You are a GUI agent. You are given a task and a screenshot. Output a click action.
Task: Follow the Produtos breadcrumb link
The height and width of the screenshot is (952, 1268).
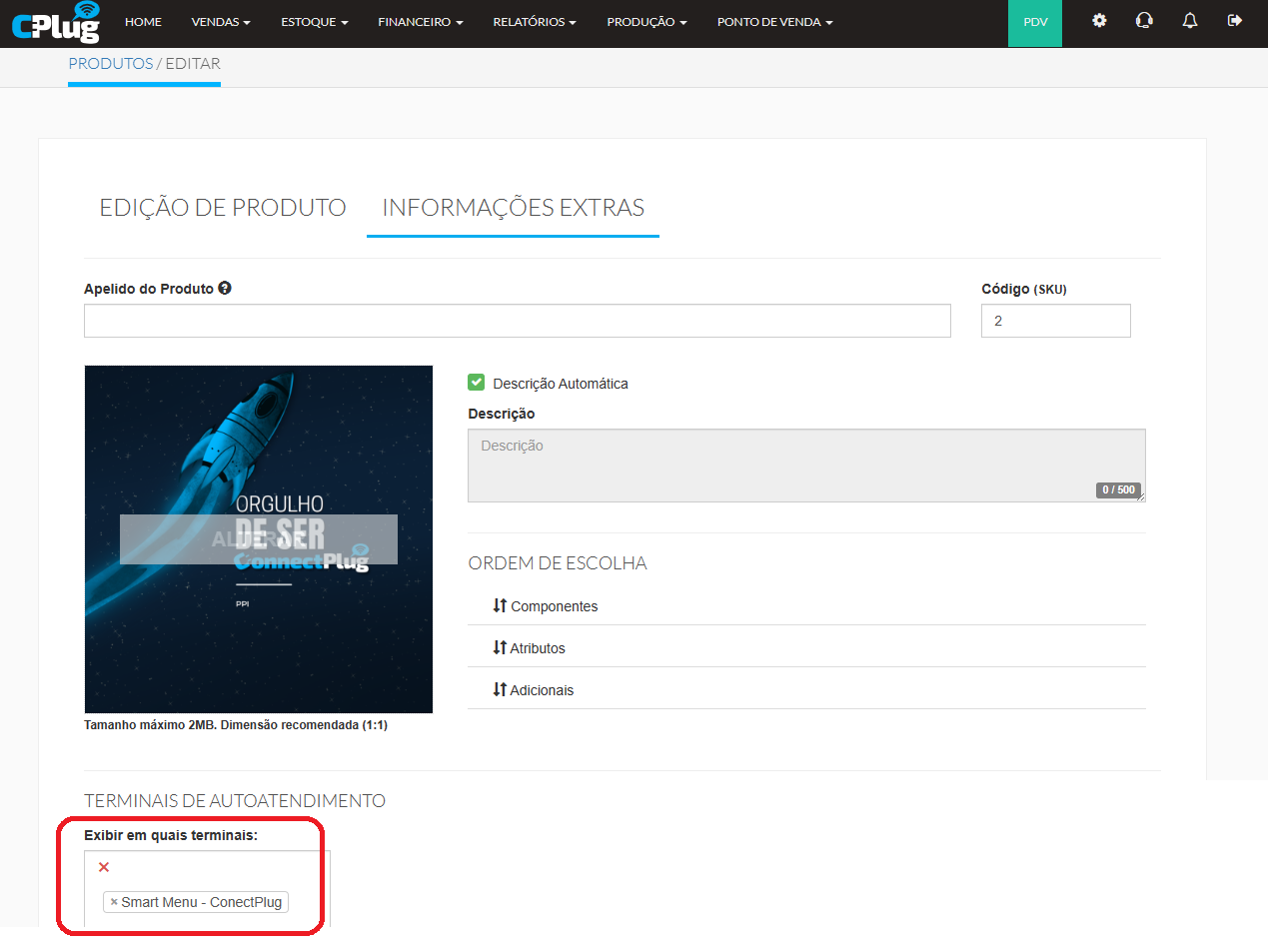[111, 63]
